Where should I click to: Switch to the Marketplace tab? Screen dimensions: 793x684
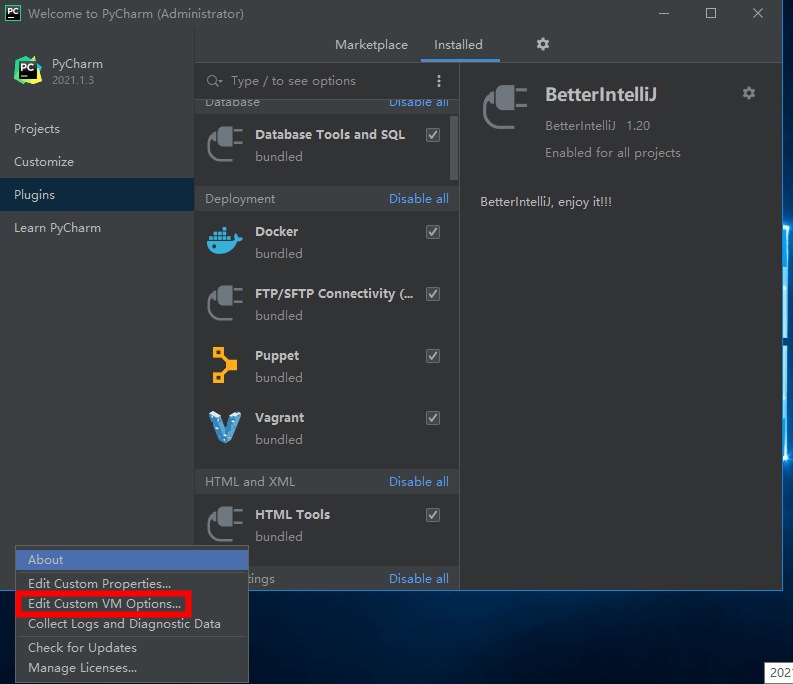(x=371, y=45)
